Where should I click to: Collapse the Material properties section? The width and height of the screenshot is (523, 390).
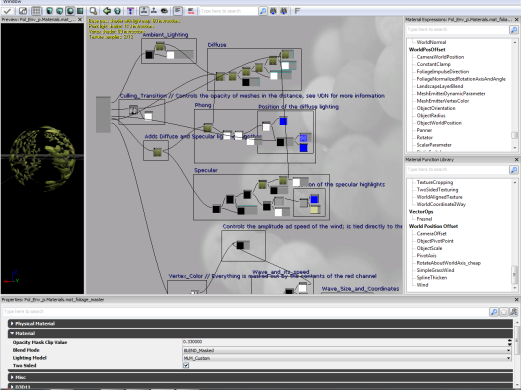(x=260, y=333)
